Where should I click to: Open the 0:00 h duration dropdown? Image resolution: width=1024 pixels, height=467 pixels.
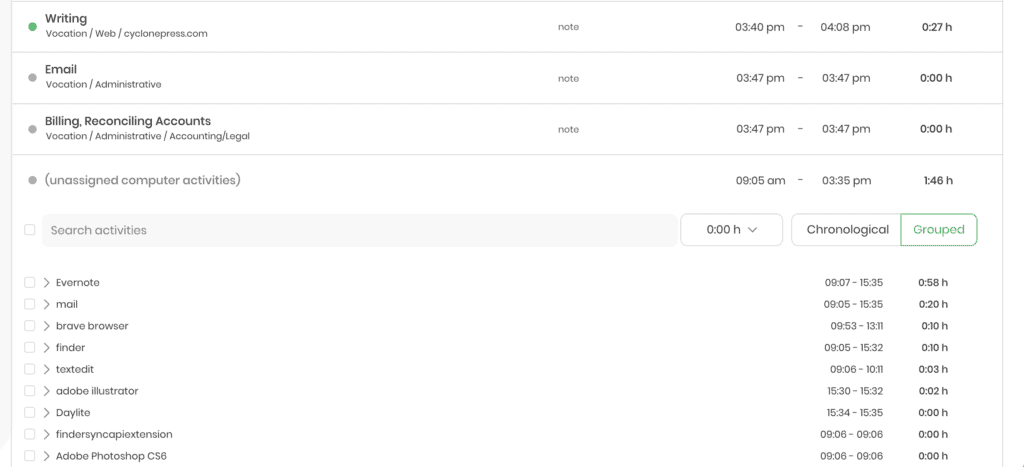coord(731,230)
